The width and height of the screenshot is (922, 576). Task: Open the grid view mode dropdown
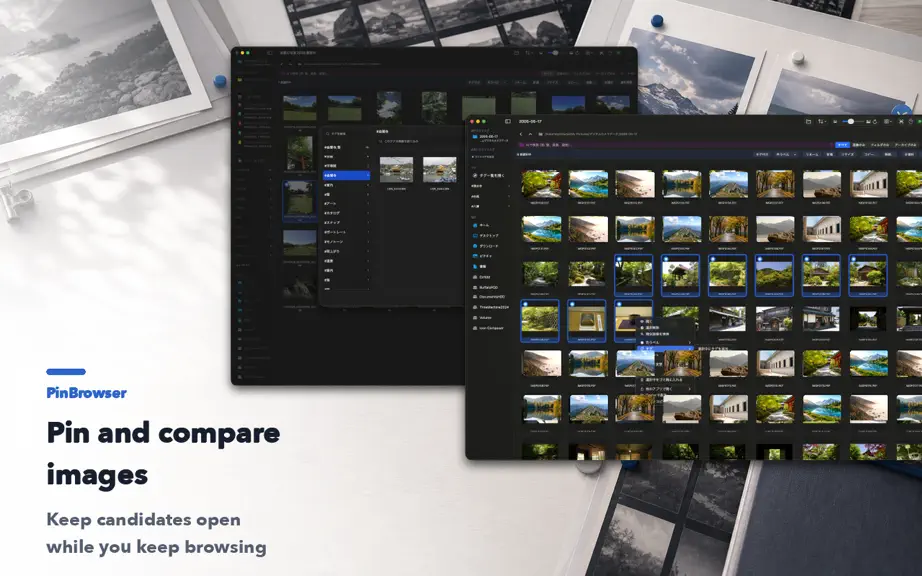pos(888,122)
